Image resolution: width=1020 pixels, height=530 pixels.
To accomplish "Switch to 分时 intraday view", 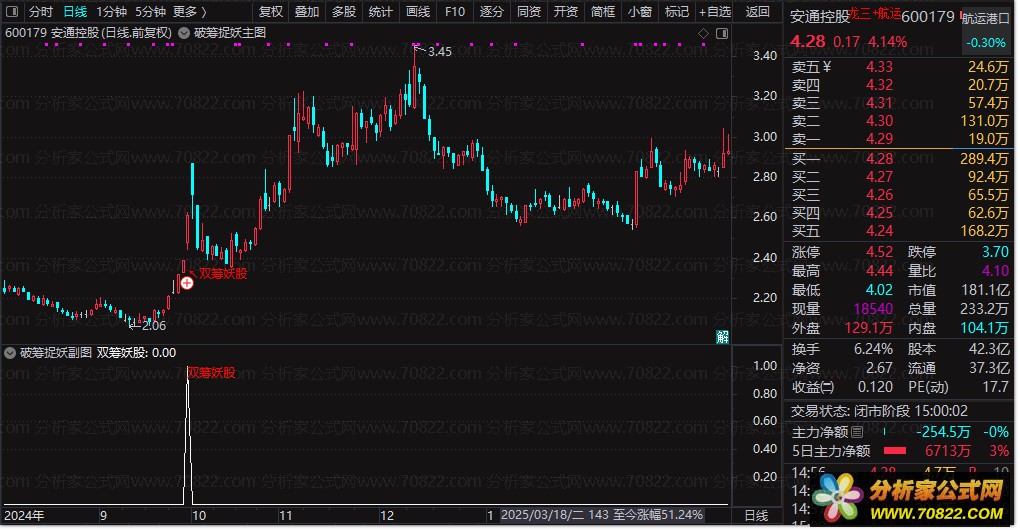I will pyautogui.click(x=40, y=12).
